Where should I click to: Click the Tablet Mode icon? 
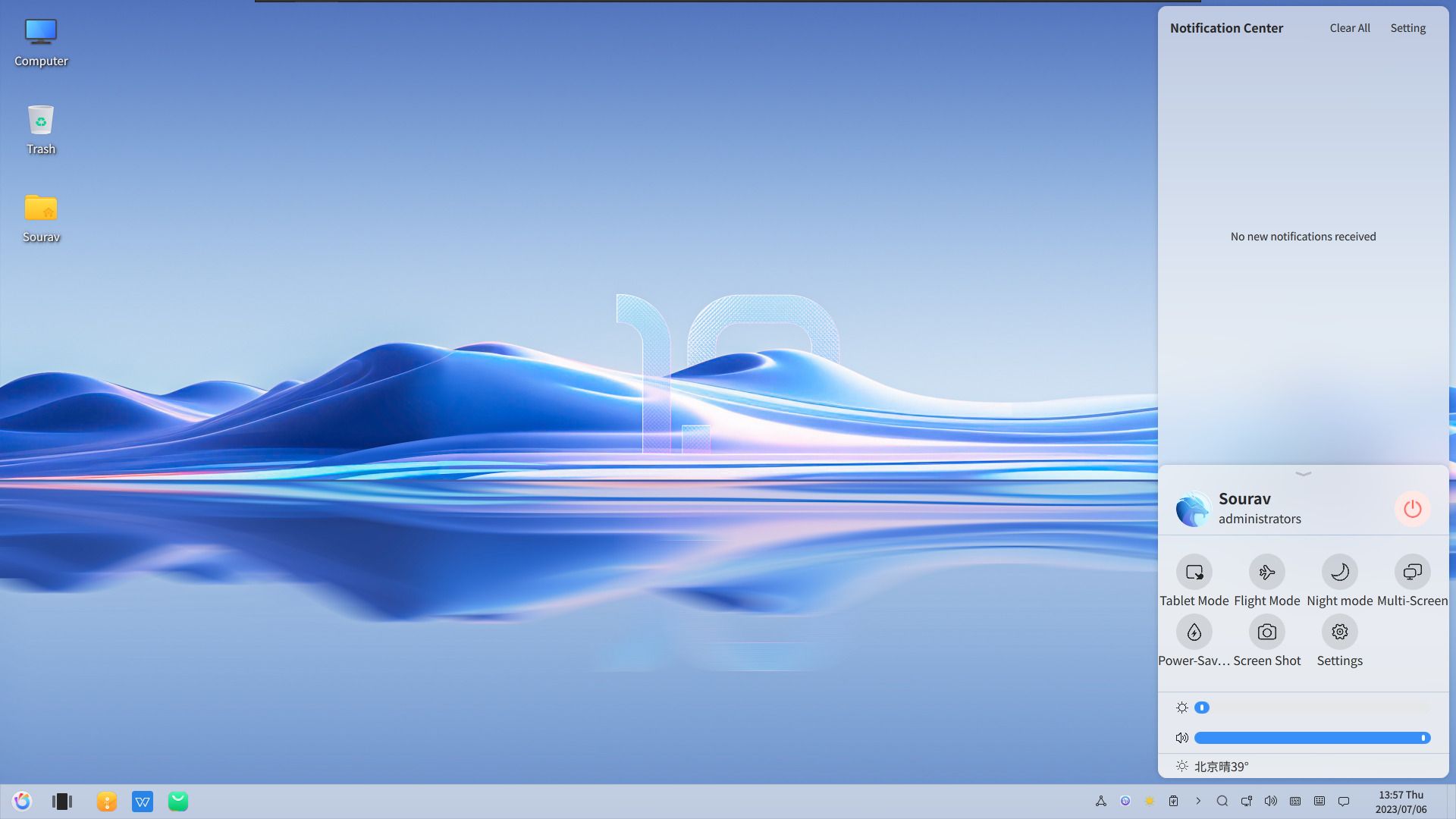point(1194,571)
